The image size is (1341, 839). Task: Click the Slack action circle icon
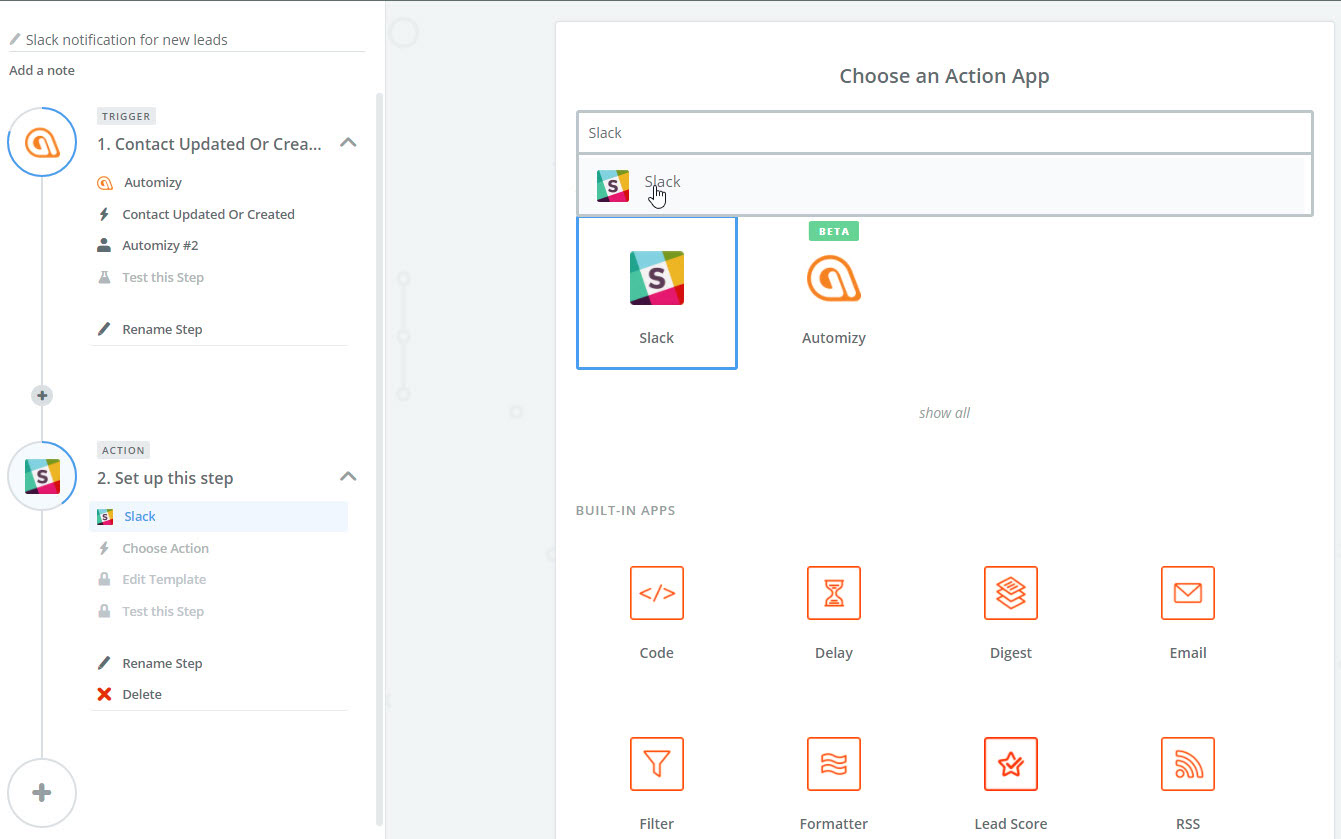[42, 476]
